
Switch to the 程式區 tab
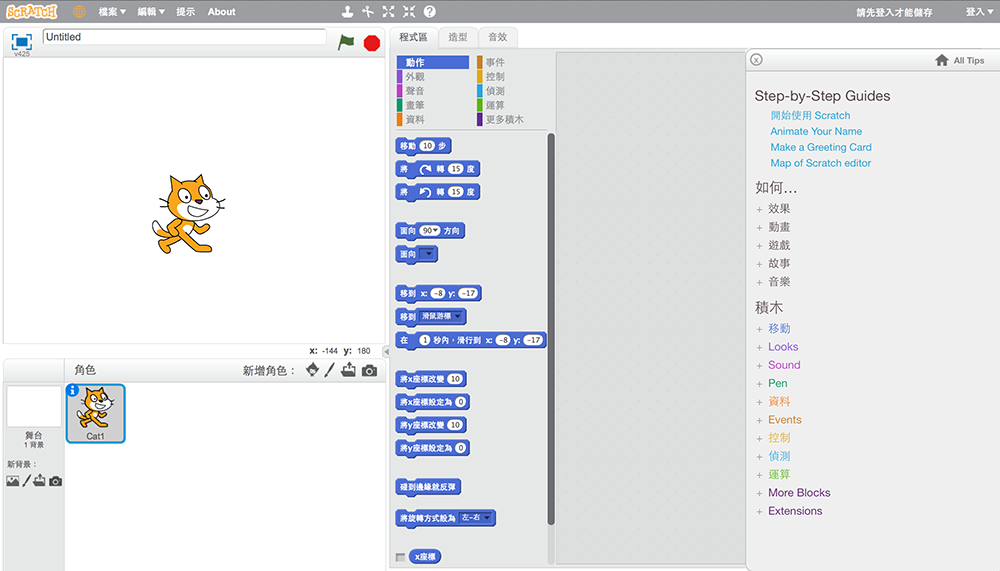414,37
